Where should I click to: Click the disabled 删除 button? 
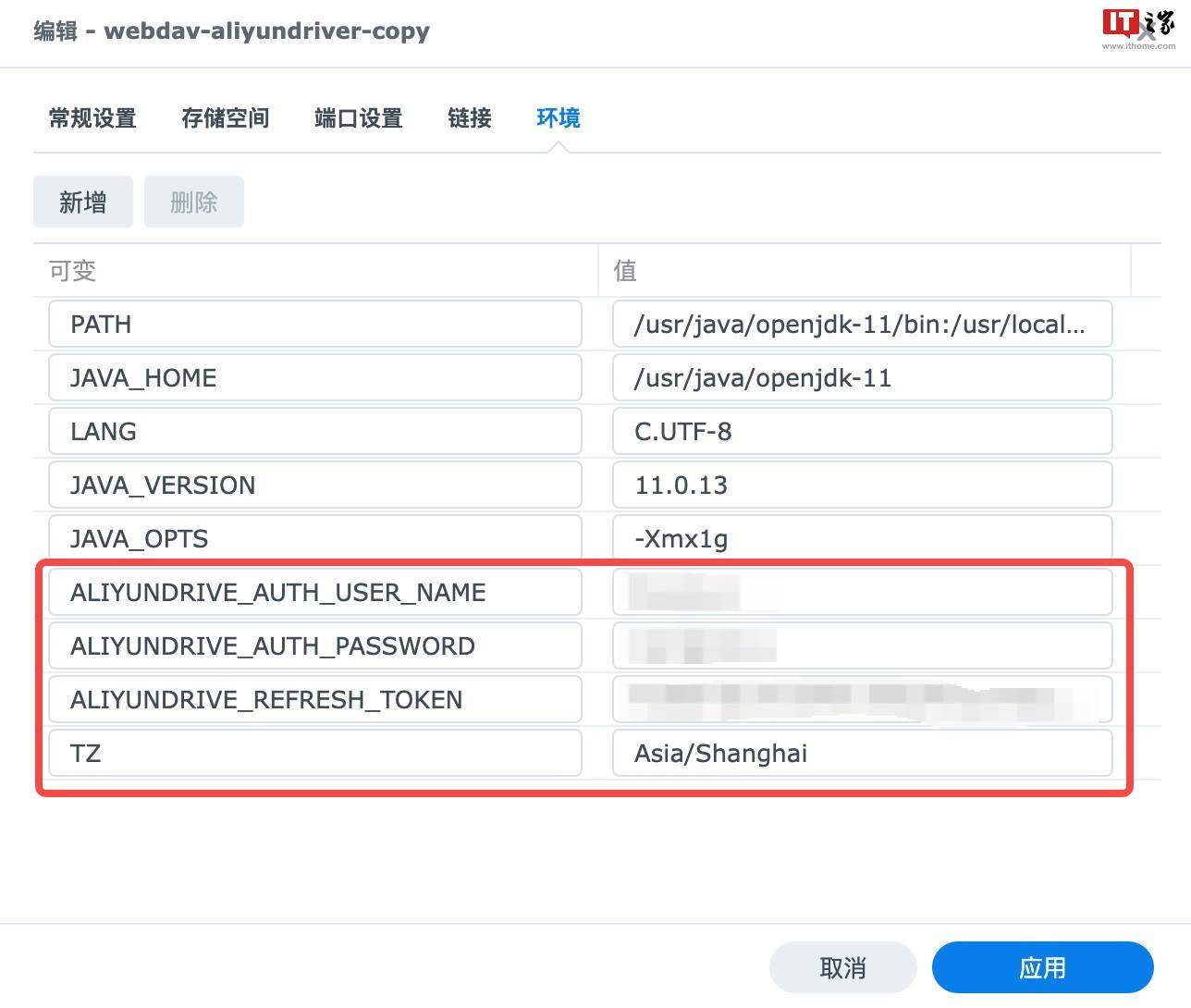193,202
